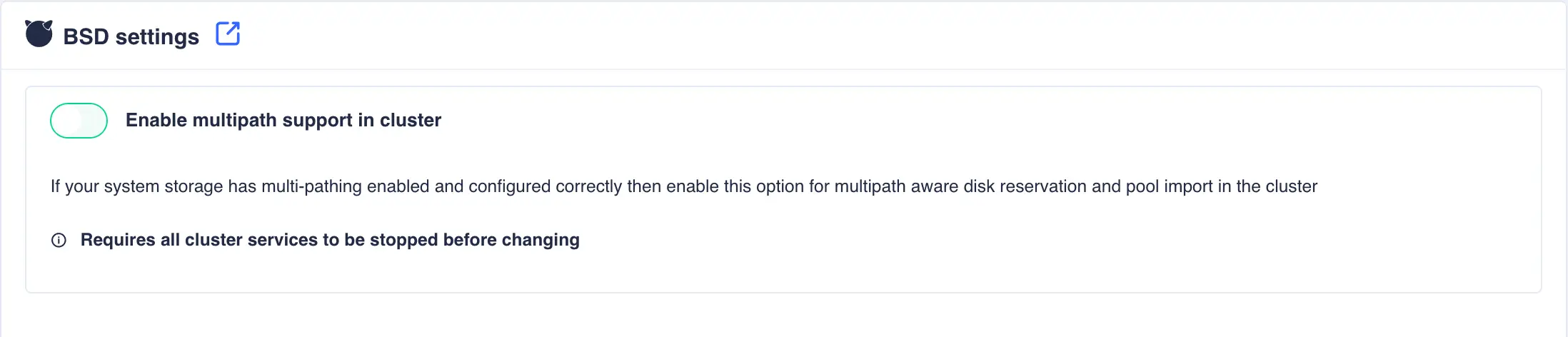Click the "BSD settings" heading
1568x337 pixels.
131,36
